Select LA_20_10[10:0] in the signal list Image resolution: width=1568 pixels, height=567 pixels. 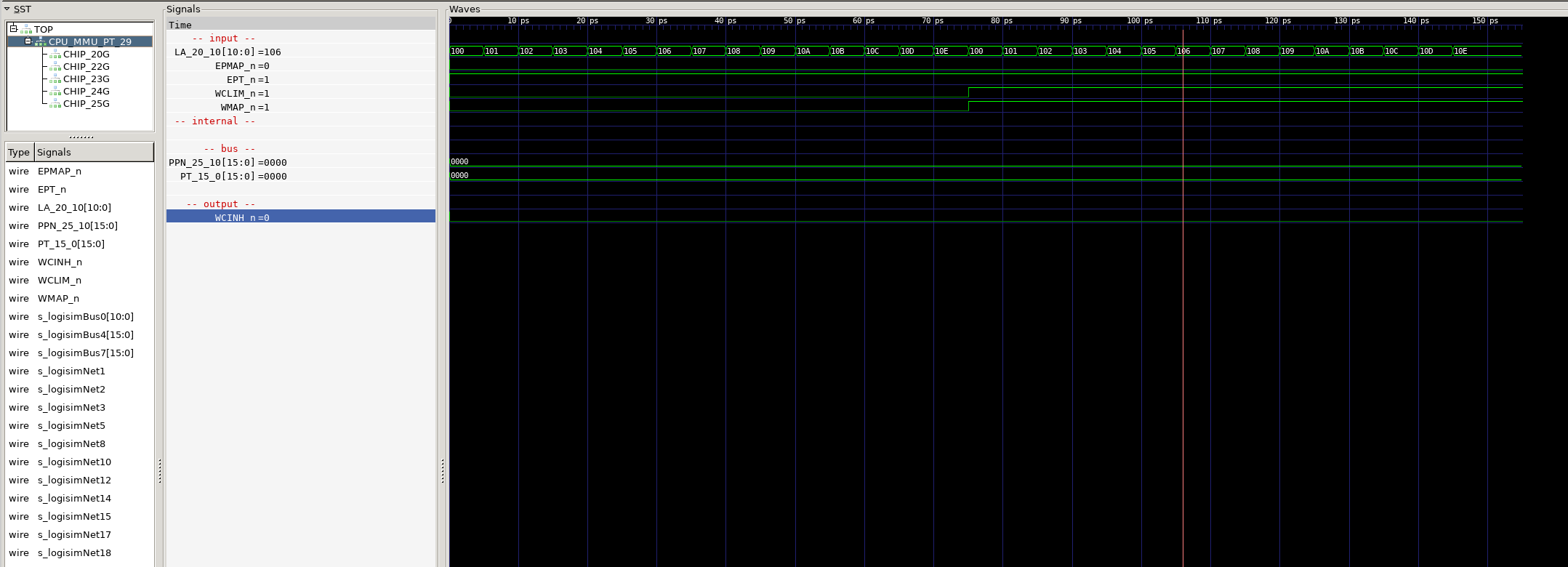pyautogui.click(x=80, y=207)
